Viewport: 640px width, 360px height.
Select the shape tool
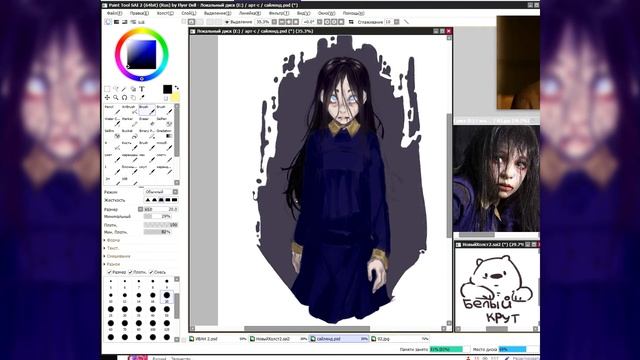(133, 89)
